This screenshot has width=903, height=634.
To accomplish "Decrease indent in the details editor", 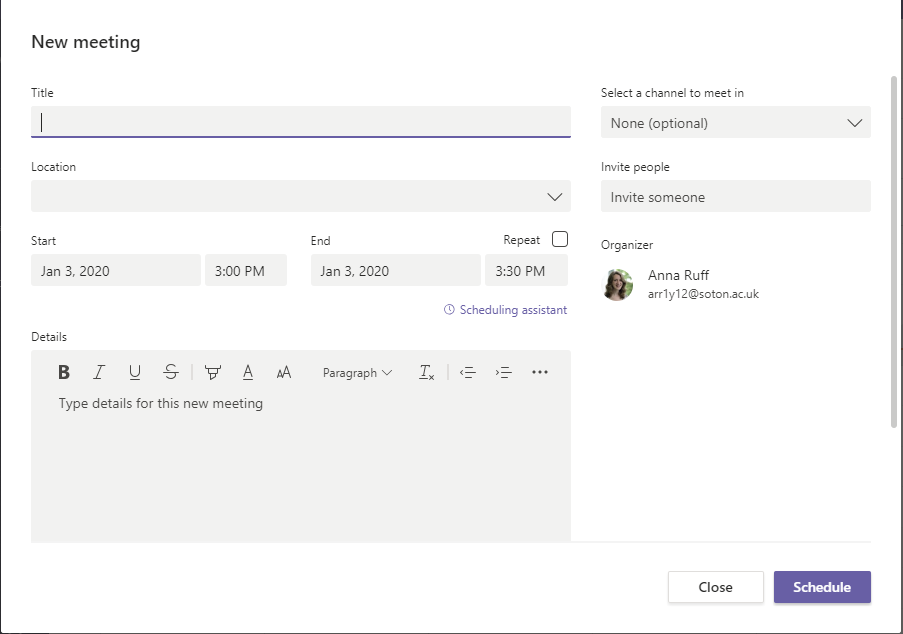I will [467, 372].
